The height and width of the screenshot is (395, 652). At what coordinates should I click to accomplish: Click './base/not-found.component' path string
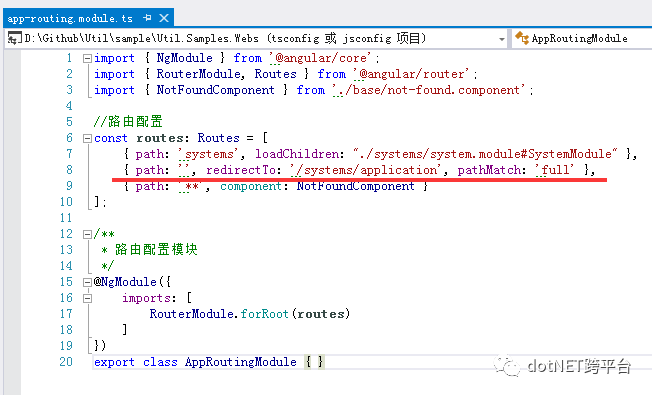click(429, 90)
